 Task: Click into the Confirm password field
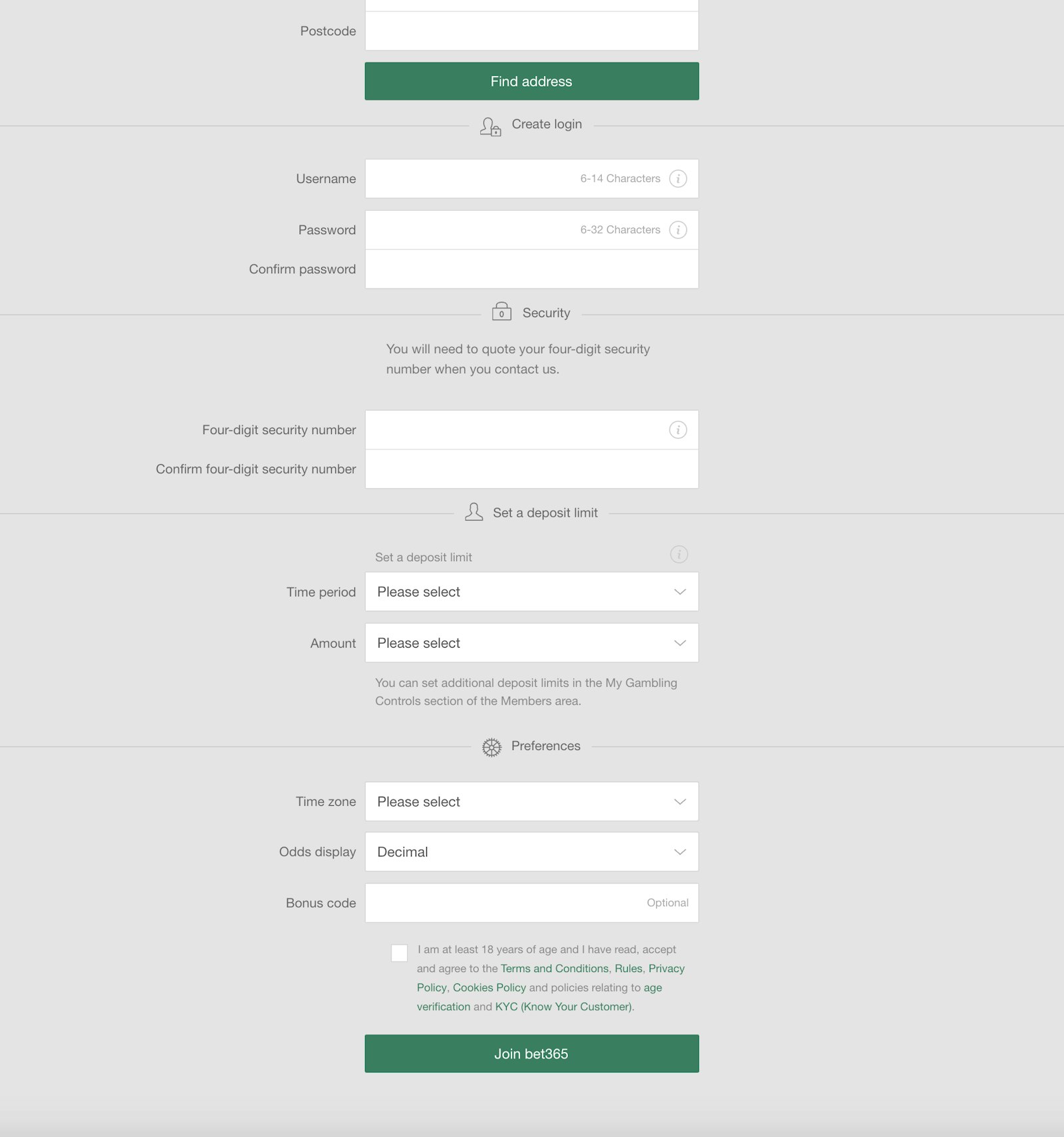coord(531,269)
